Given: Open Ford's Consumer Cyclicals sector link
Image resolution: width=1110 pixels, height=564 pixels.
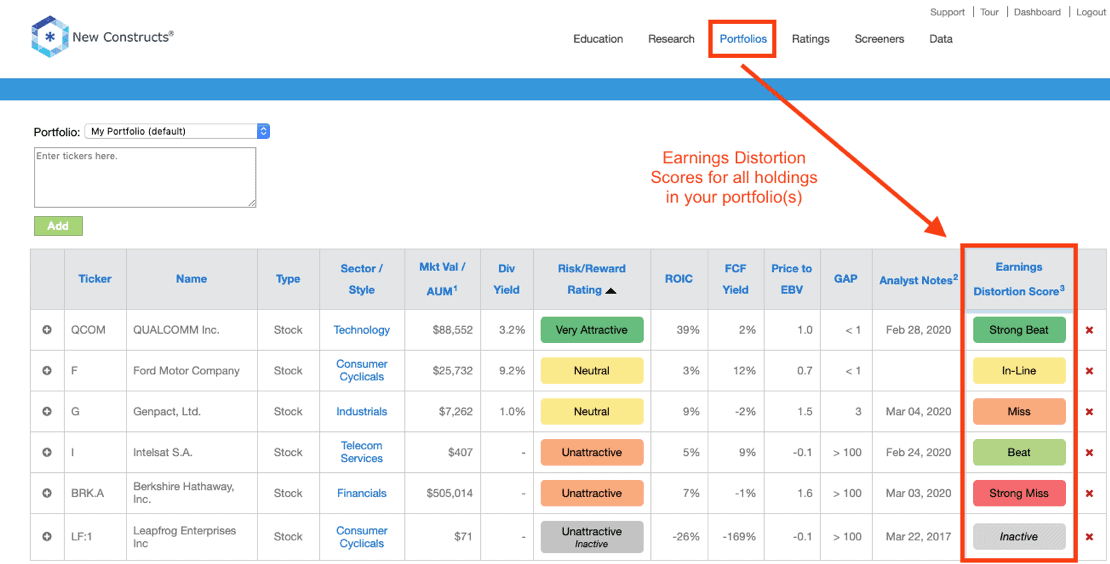Looking at the screenshot, I should pos(362,371).
